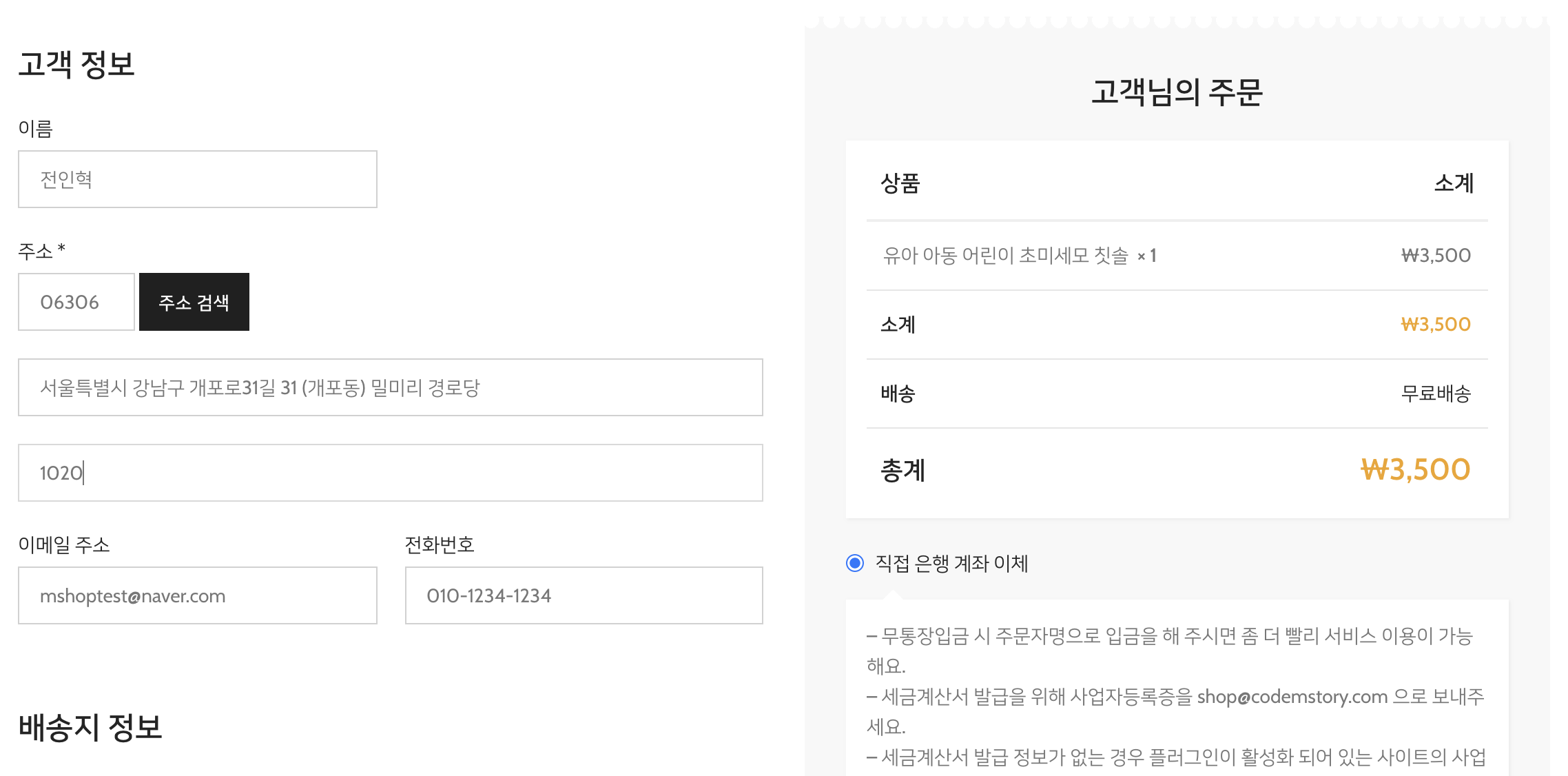Click the 고객 정보 heading
The width and height of the screenshot is (1568, 776).
point(76,64)
